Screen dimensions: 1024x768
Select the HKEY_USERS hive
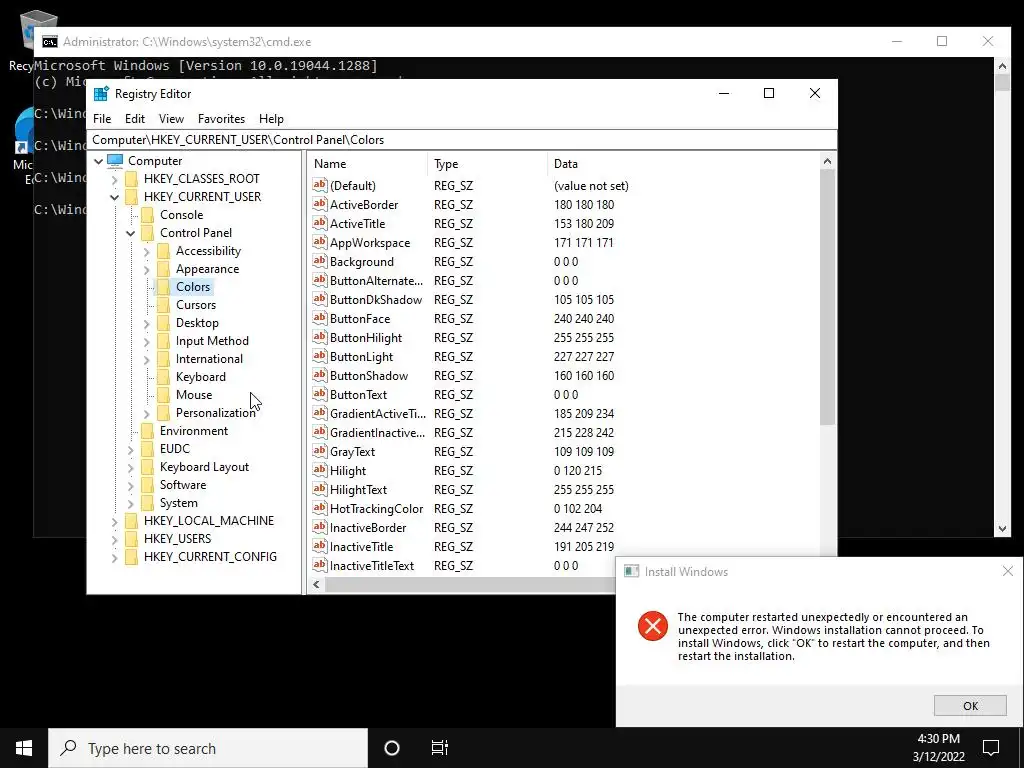coord(178,539)
